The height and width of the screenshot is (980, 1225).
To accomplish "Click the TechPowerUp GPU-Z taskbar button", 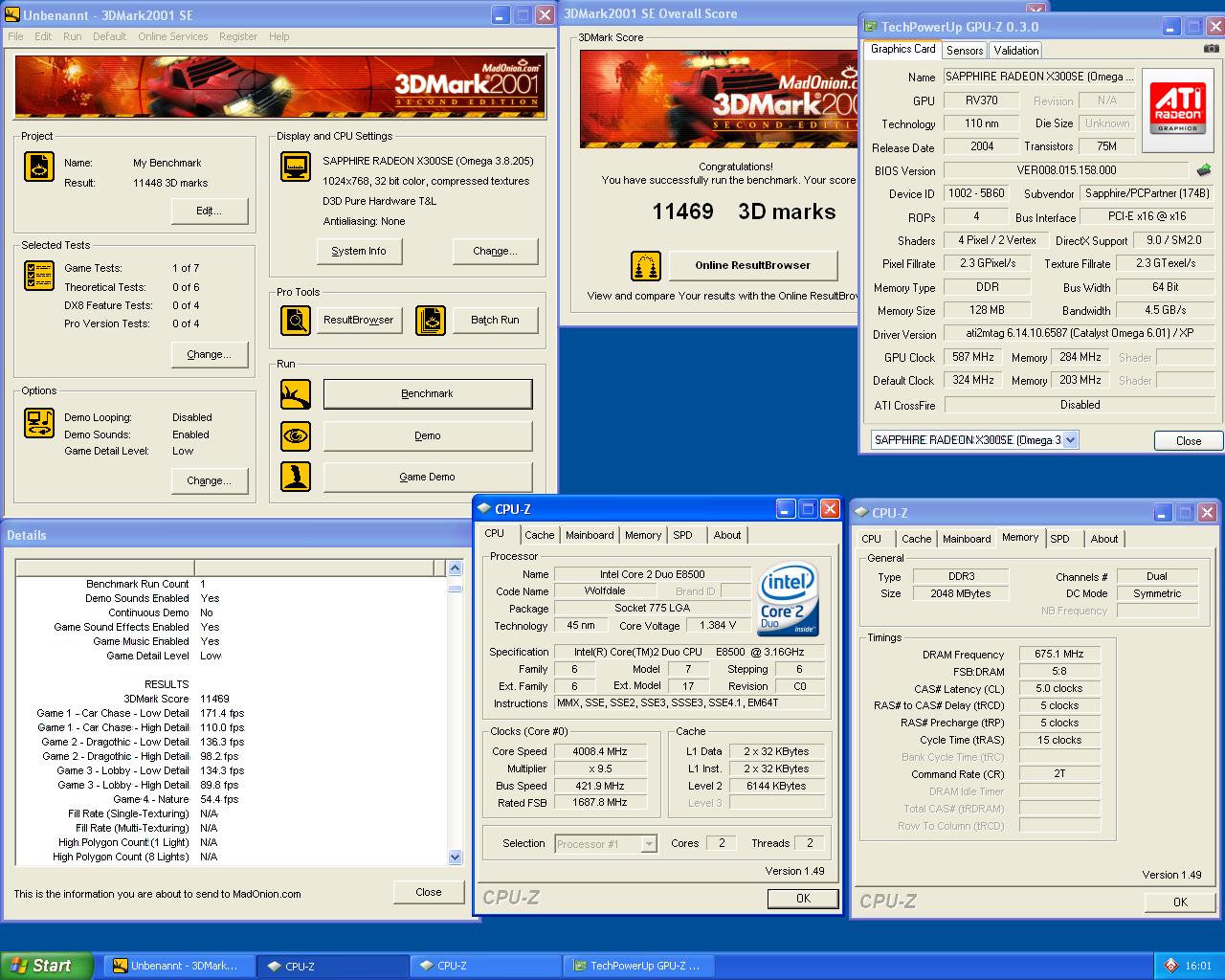I will (x=640, y=966).
